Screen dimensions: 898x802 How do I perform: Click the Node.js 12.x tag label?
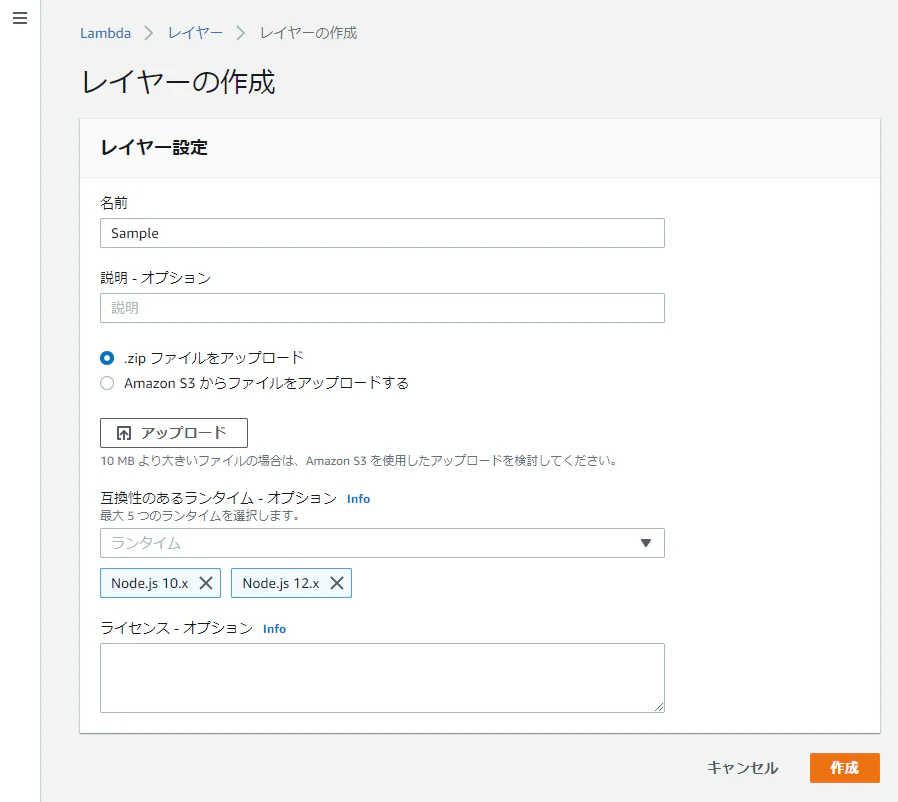point(281,583)
